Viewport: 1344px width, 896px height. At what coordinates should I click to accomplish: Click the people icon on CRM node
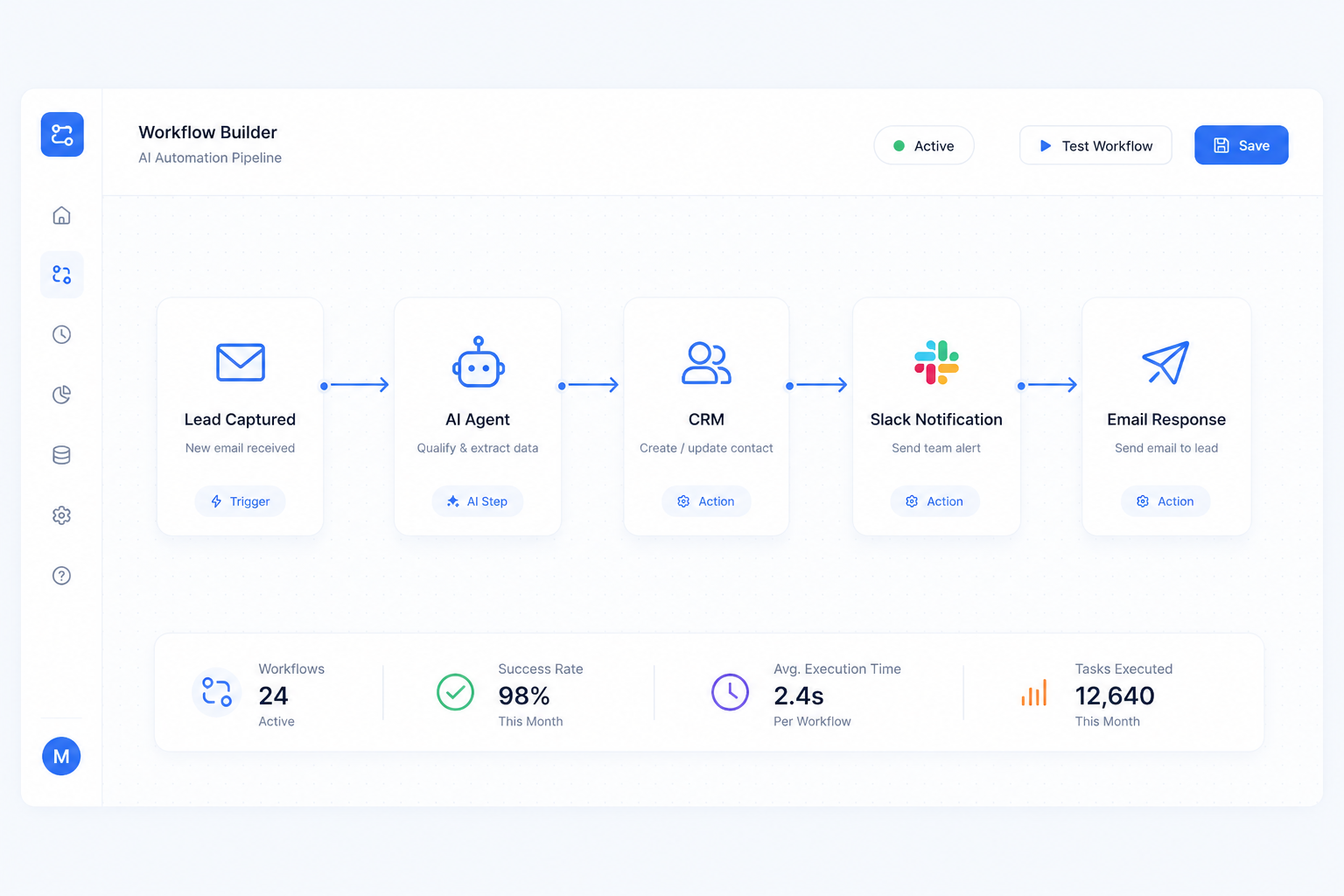[706, 363]
